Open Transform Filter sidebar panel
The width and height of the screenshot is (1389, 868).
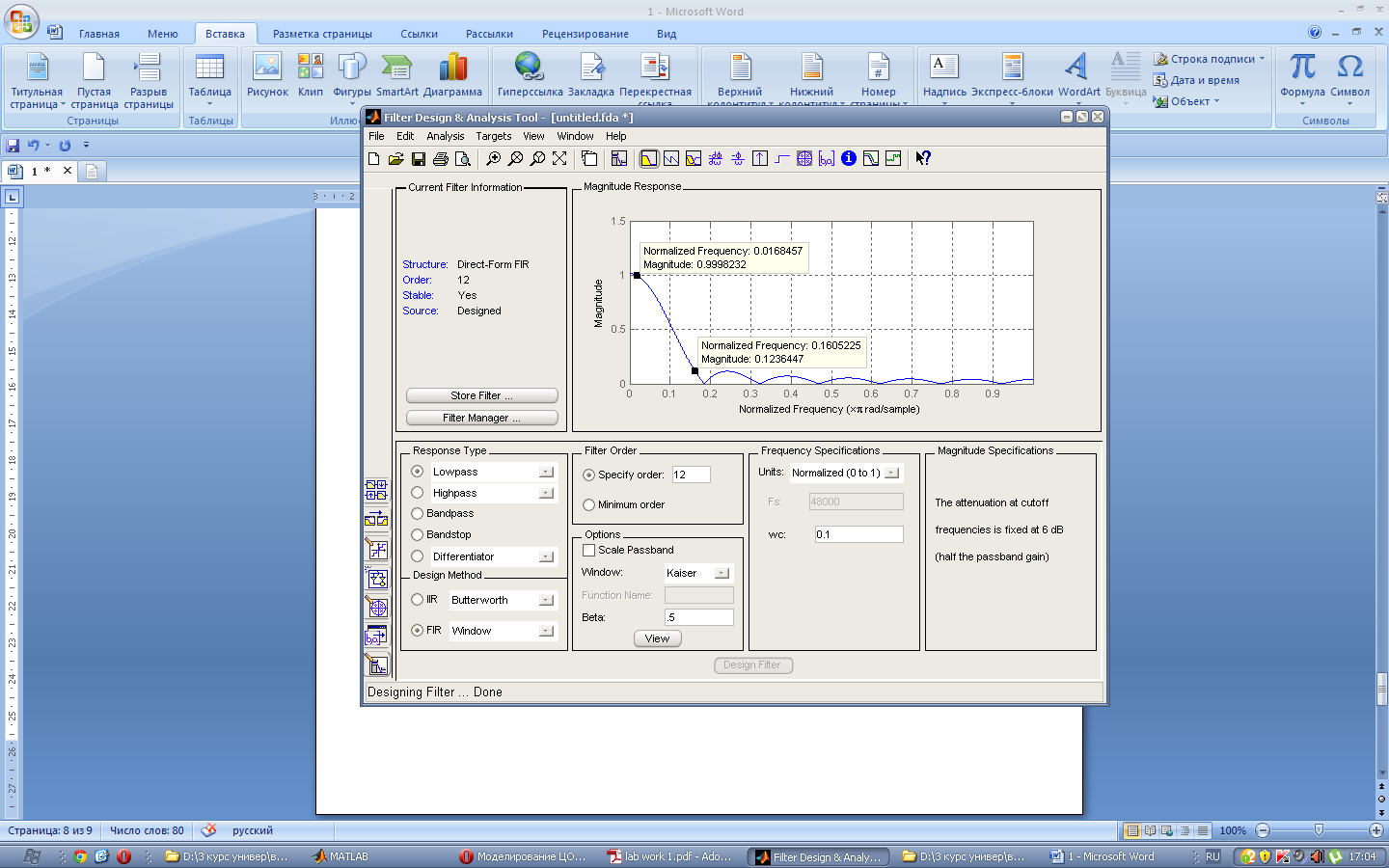pyautogui.click(x=376, y=519)
